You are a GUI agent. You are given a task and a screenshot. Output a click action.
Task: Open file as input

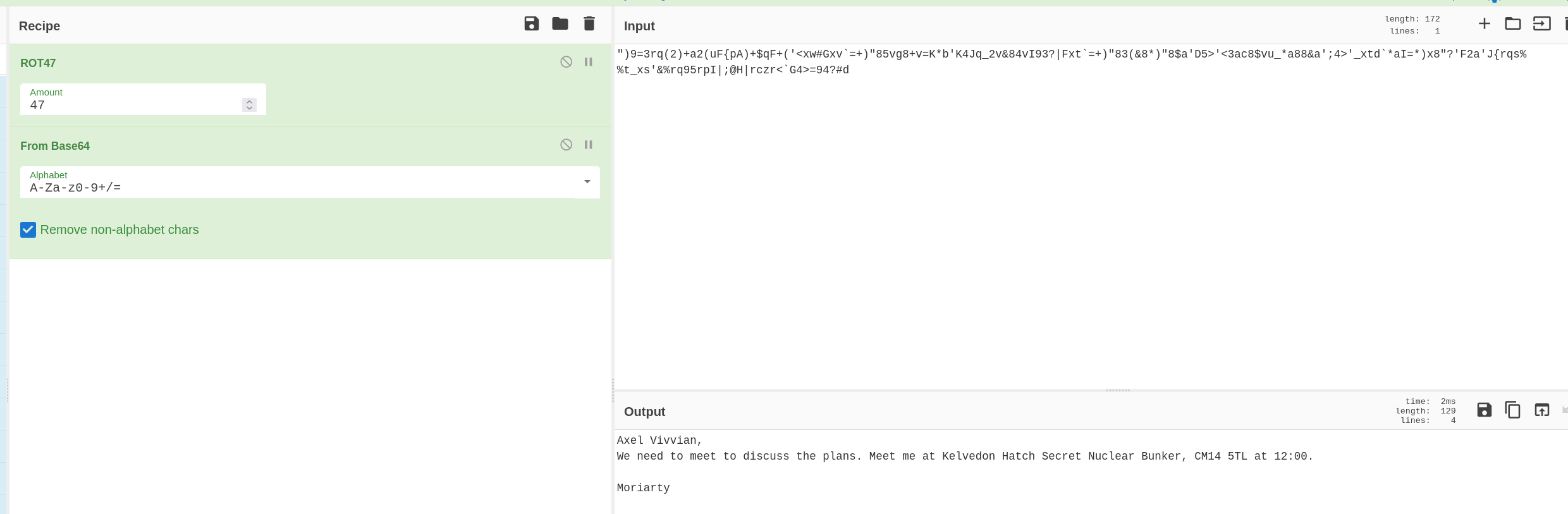1541,24
